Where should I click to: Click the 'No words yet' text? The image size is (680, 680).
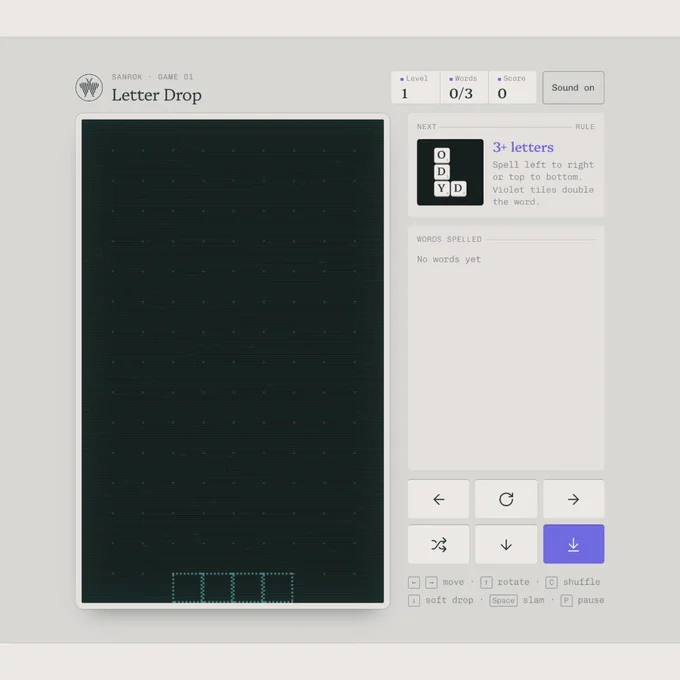tap(449, 259)
